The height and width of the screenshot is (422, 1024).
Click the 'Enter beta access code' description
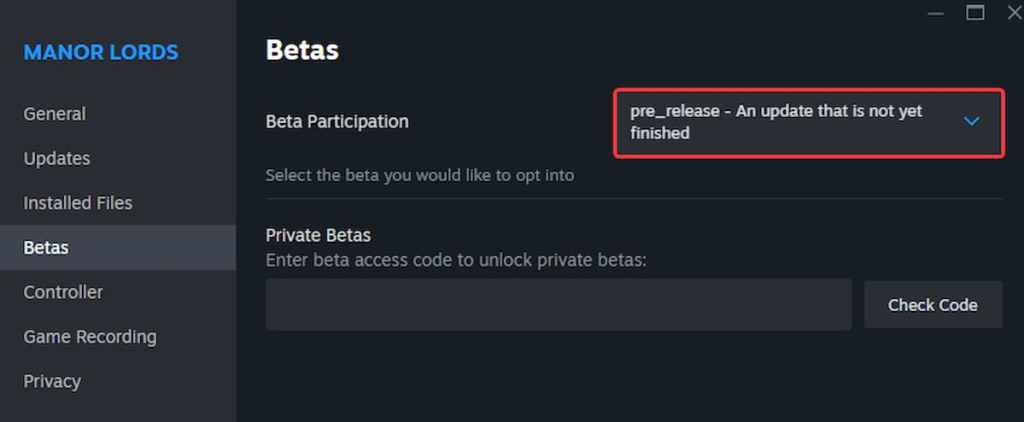(x=456, y=260)
